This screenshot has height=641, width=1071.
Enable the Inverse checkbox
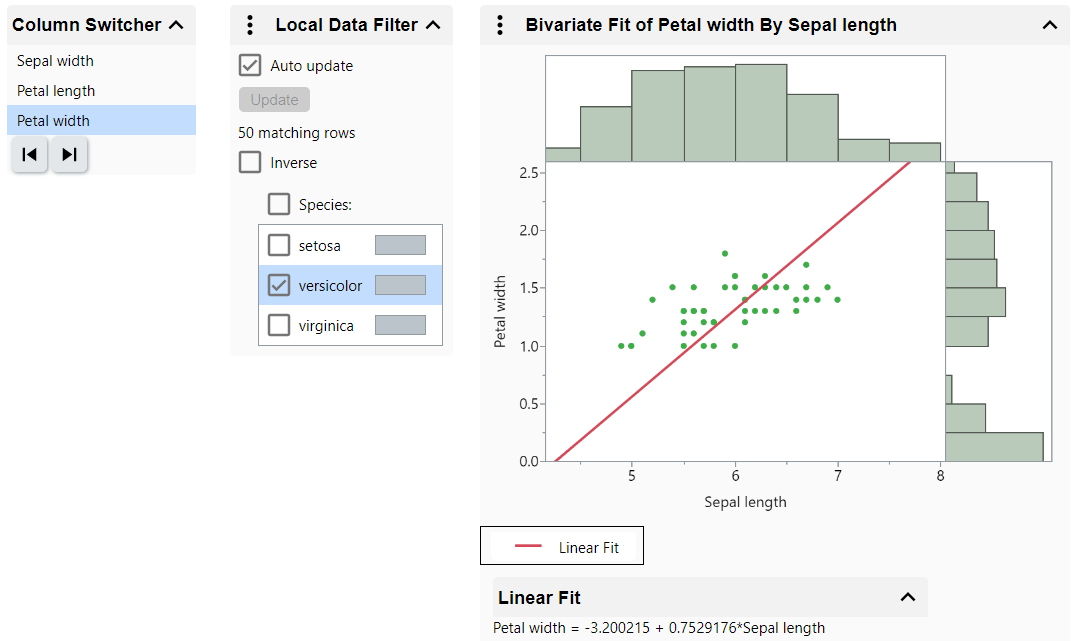point(250,162)
